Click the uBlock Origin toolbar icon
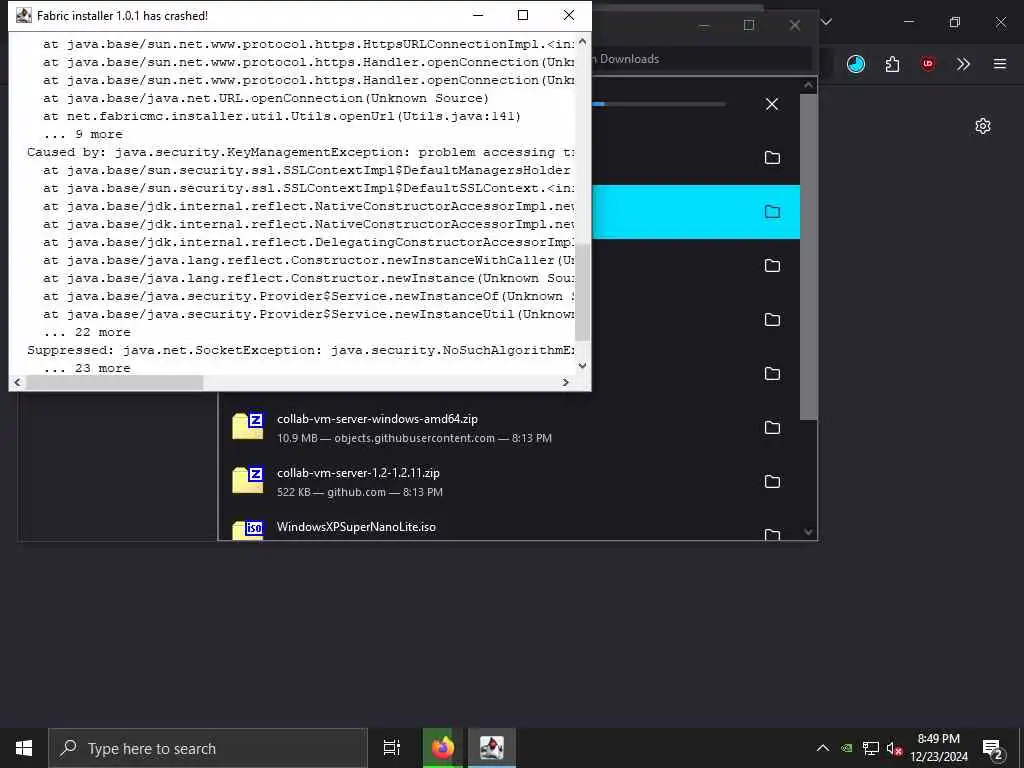The image size is (1024, 768). (928, 64)
